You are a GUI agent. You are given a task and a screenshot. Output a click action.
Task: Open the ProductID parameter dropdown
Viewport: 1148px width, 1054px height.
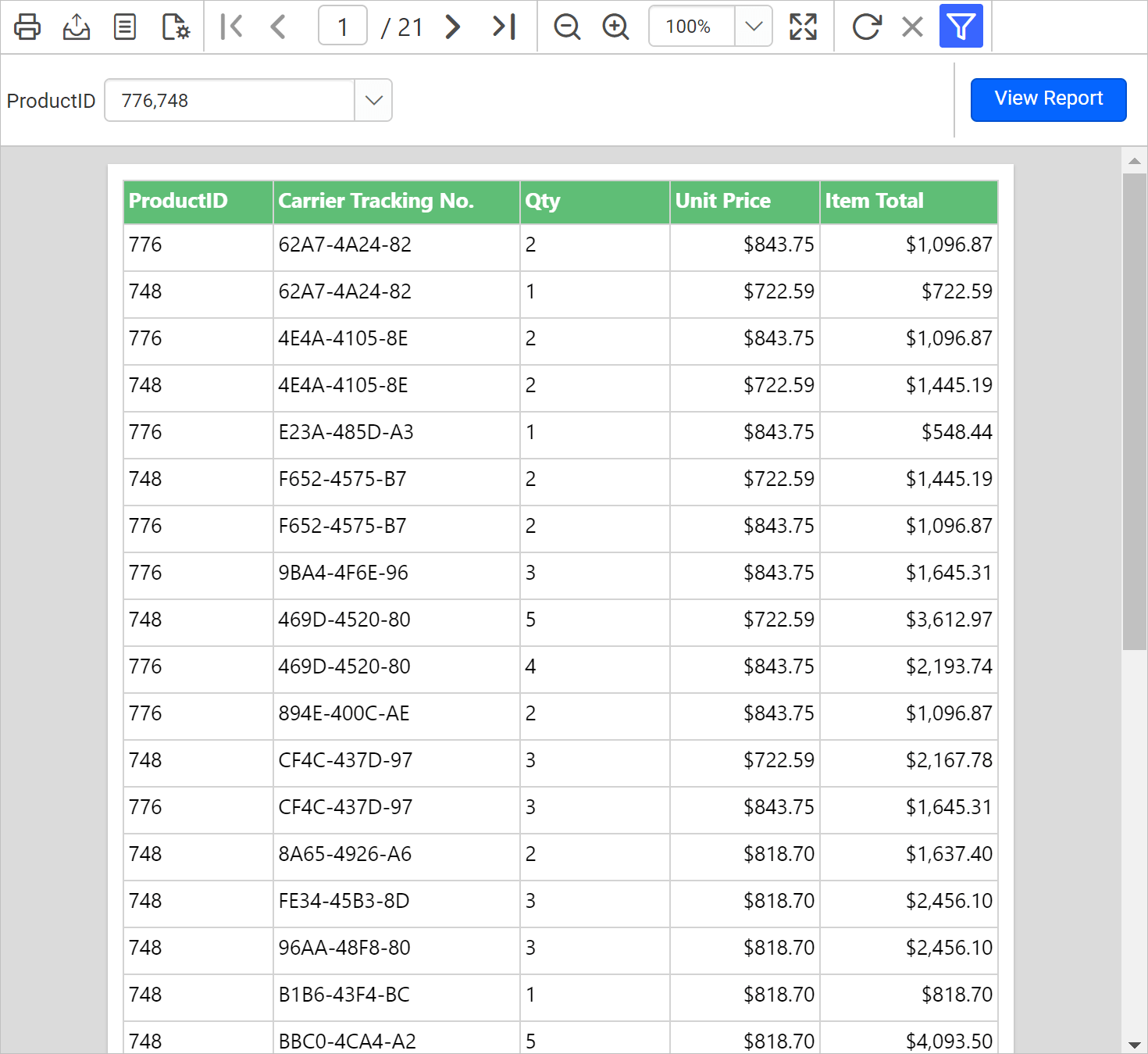click(x=373, y=100)
